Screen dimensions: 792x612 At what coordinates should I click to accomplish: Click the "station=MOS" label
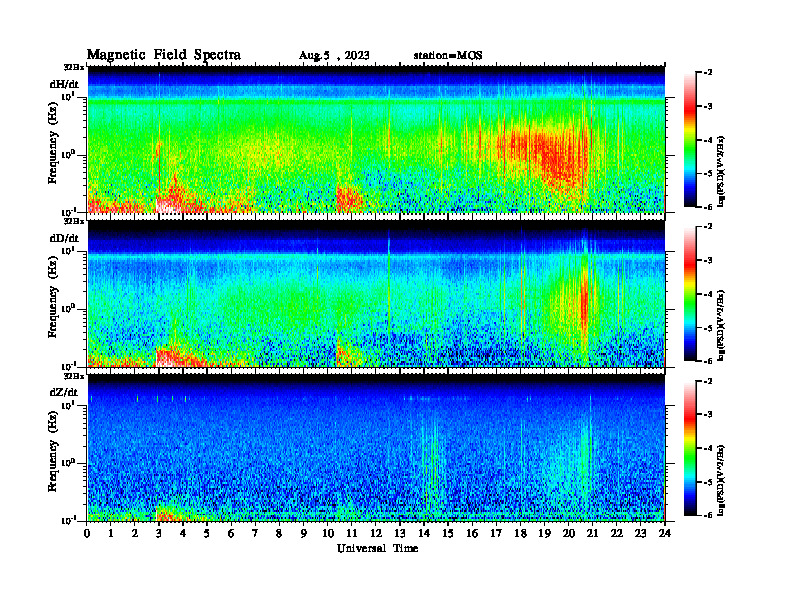point(448,56)
